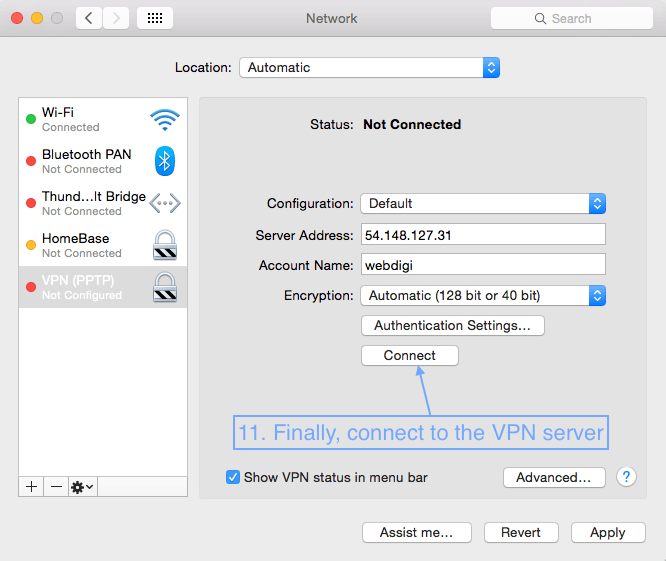The height and width of the screenshot is (561, 666).
Task: Remove the selected network service
Action: pos(56,487)
